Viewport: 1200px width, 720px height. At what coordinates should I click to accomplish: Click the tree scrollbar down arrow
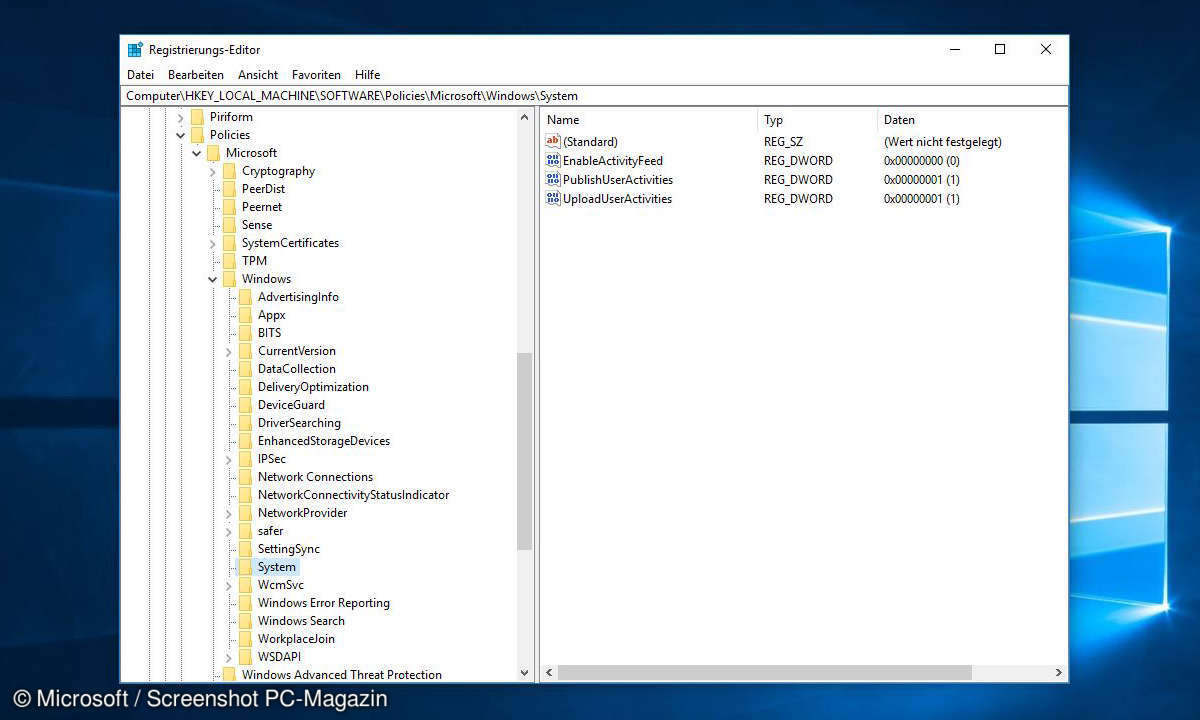point(525,674)
